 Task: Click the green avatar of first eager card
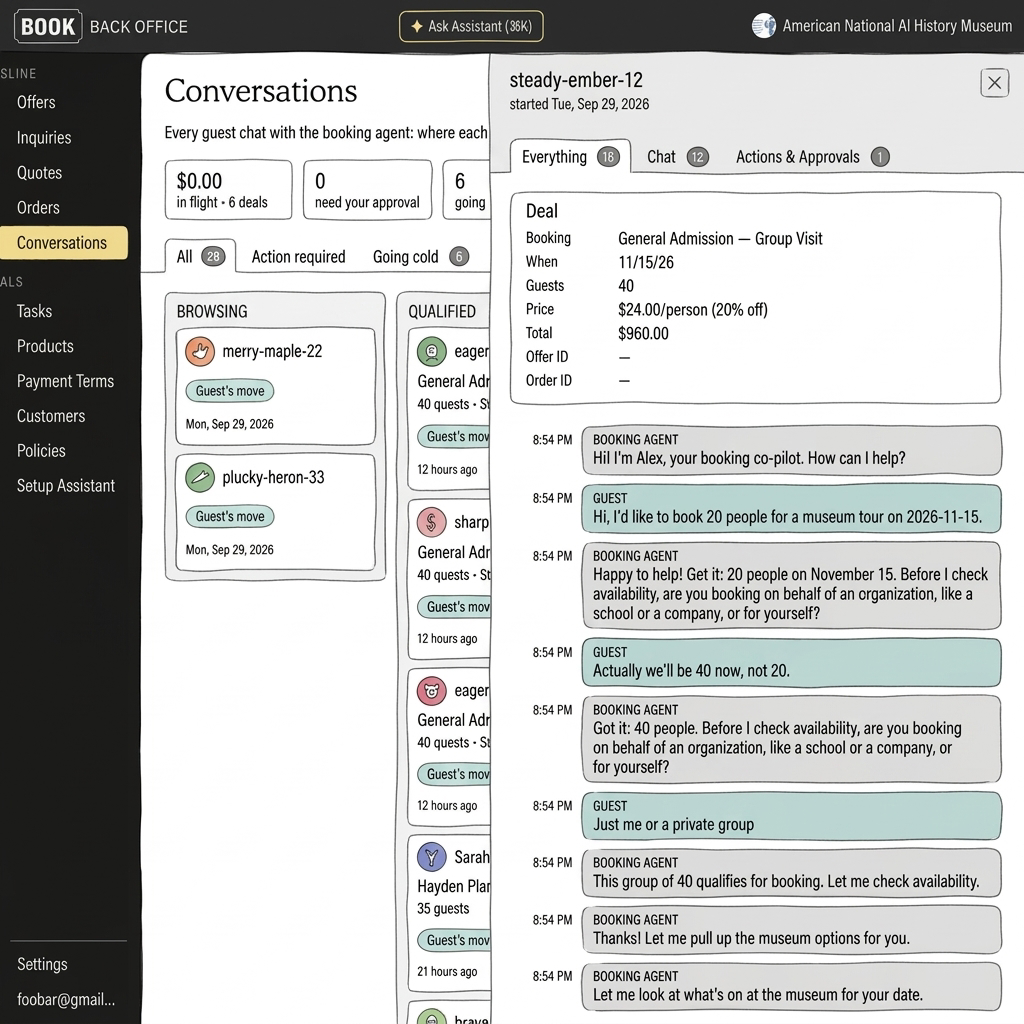432,351
